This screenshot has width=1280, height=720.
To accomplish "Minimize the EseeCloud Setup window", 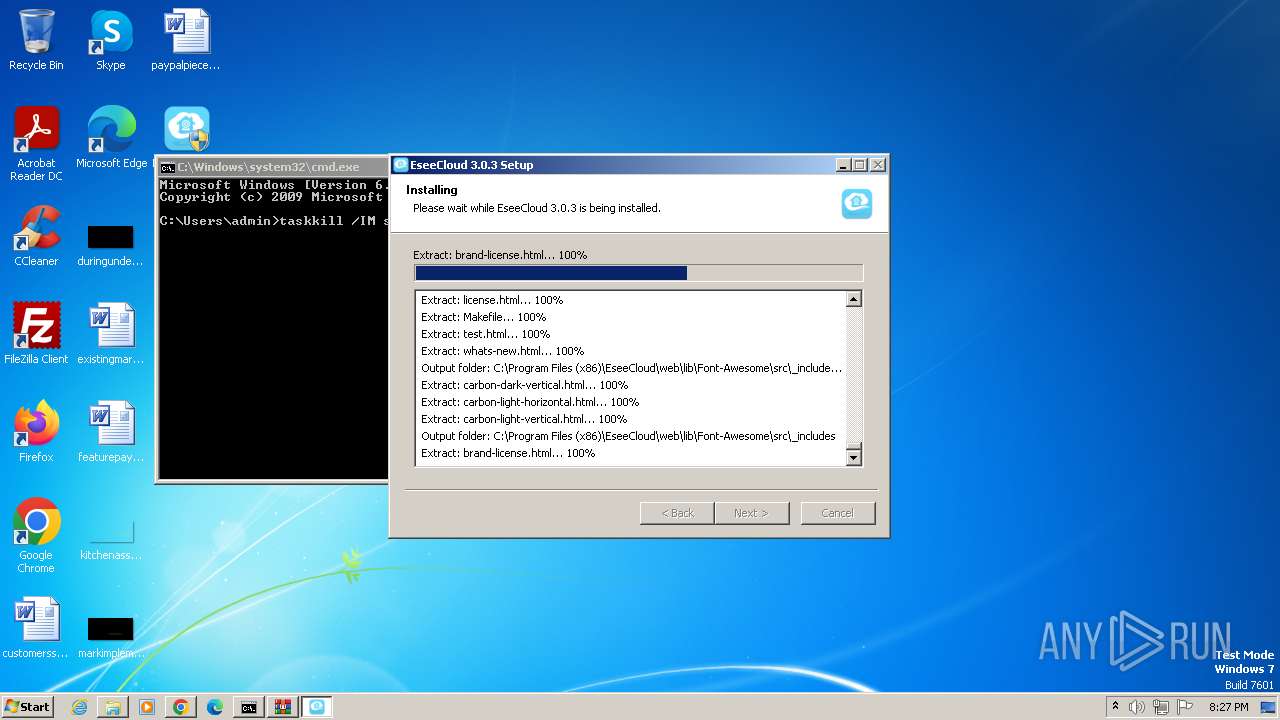I will (x=843, y=165).
